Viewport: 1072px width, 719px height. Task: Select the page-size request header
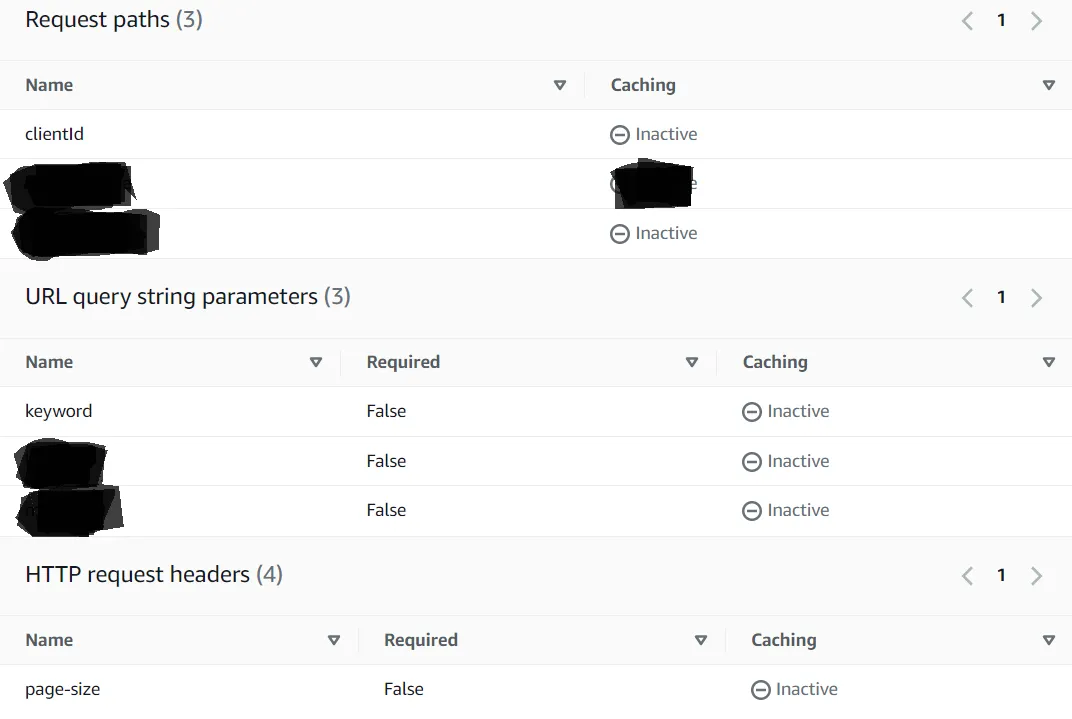(x=63, y=689)
